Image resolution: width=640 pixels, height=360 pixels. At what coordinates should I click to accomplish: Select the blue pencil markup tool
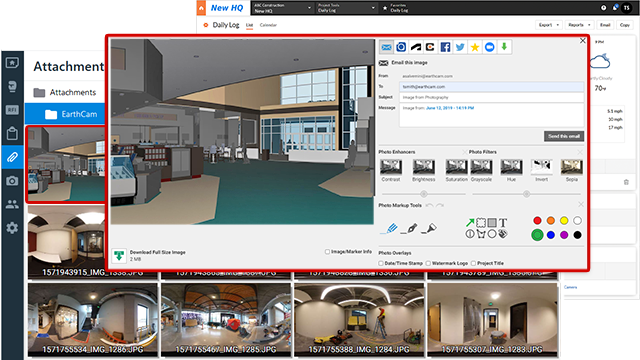pyautogui.click(x=389, y=229)
